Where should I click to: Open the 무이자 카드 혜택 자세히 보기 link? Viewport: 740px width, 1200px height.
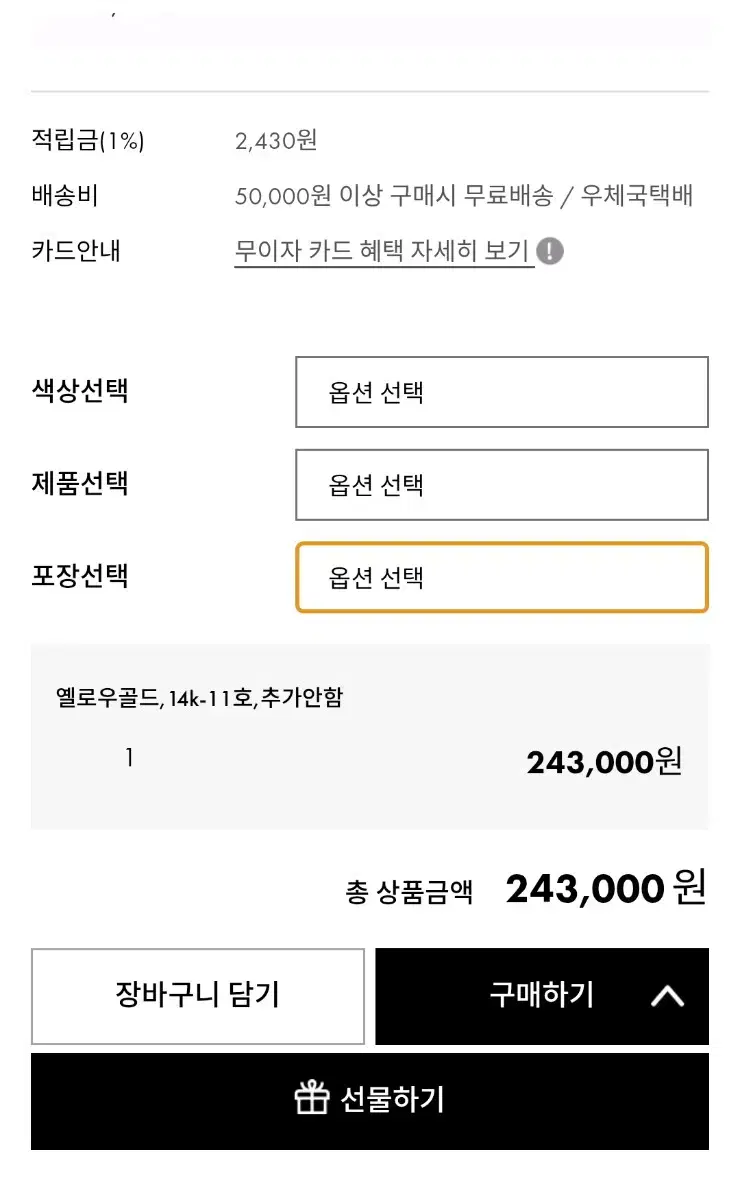pyautogui.click(x=382, y=251)
